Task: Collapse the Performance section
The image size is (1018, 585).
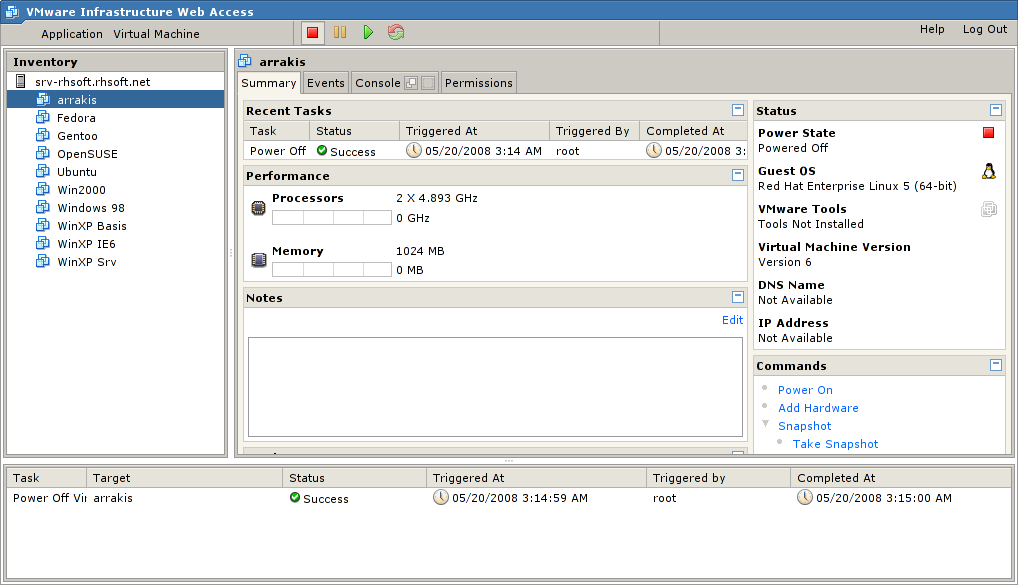Action: point(738,175)
